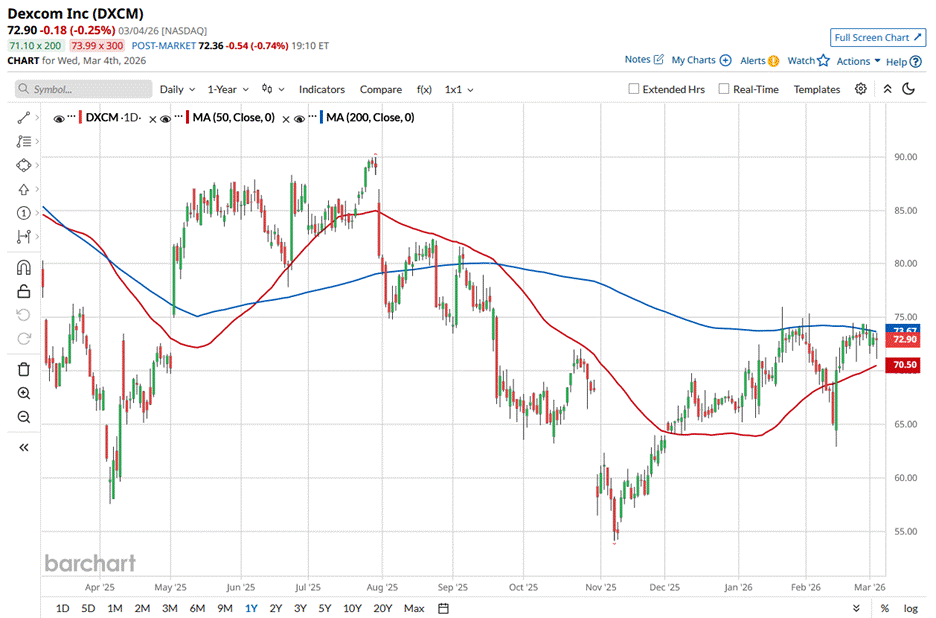Screen dimensions: 936x618
Task: Open chart settings gear
Action: 861,89
